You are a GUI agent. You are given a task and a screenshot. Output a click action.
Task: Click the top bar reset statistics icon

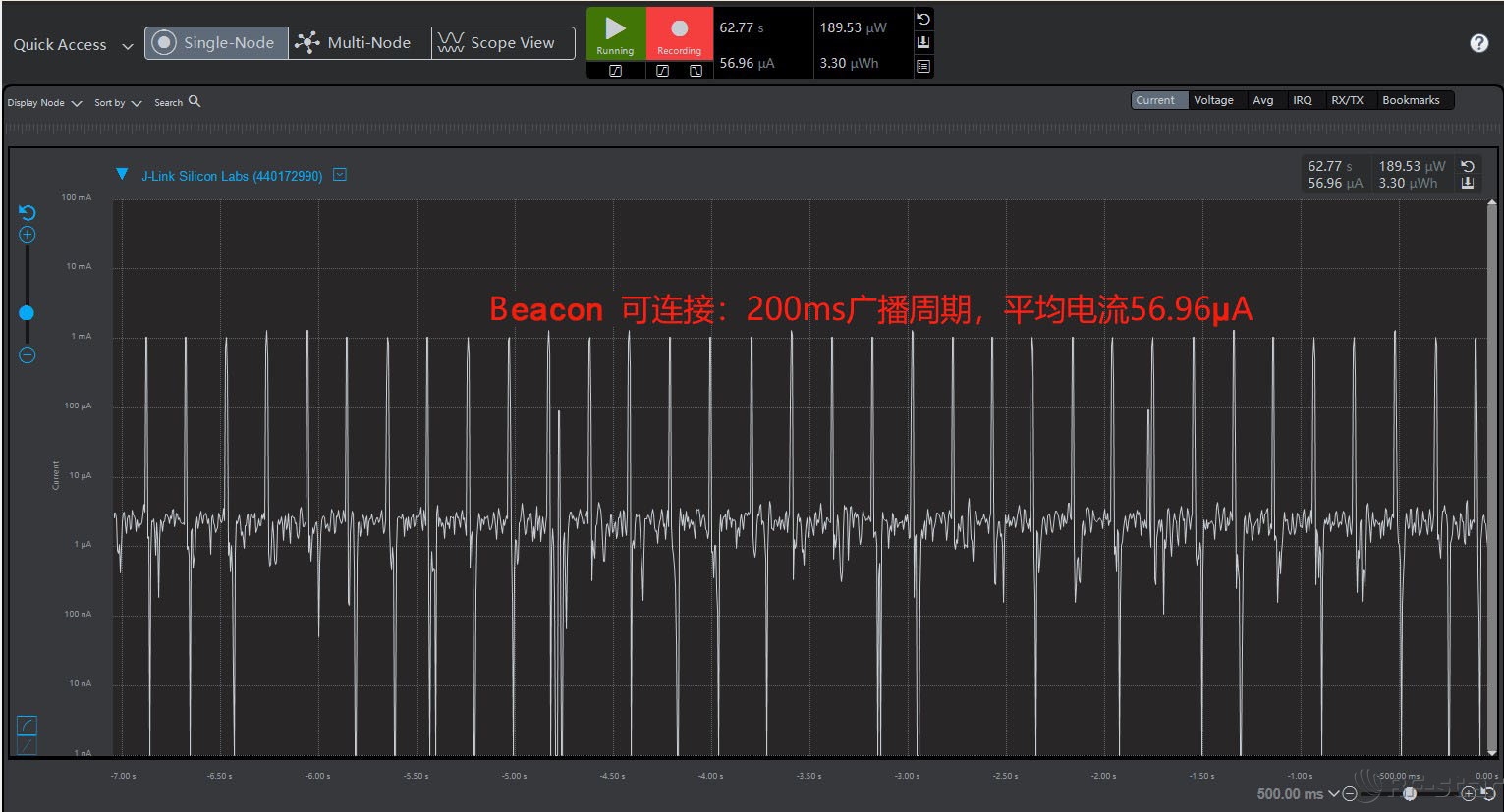[x=923, y=20]
